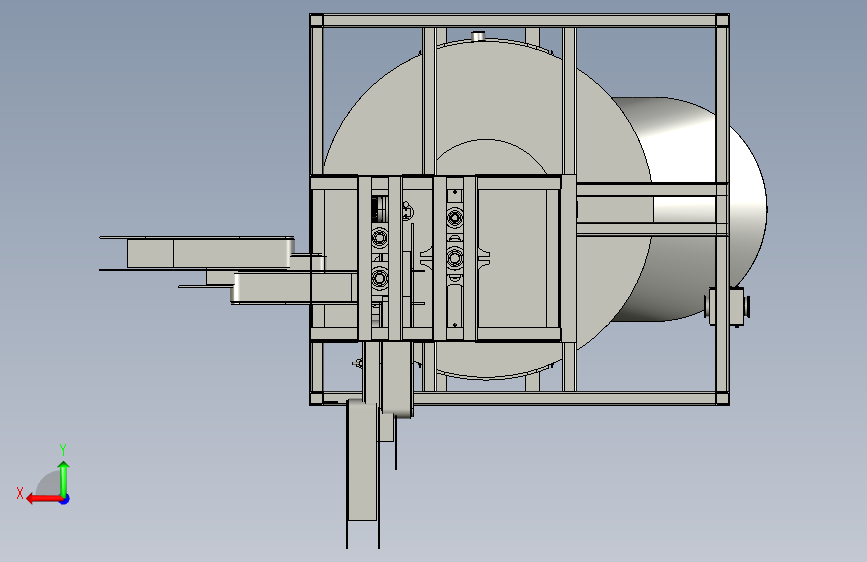This screenshot has height=562, width=867.
Task: Select the top horizontal frame beam
Action: coord(519,21)
